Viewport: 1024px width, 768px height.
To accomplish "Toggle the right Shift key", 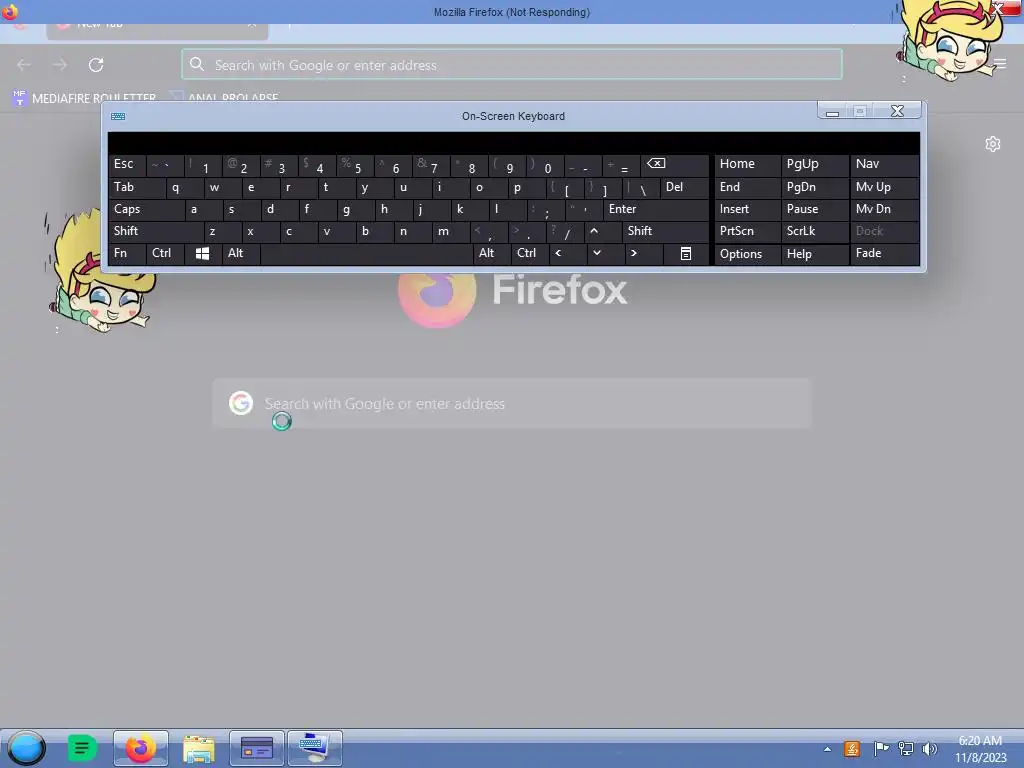I will click(x=665, y=231).
